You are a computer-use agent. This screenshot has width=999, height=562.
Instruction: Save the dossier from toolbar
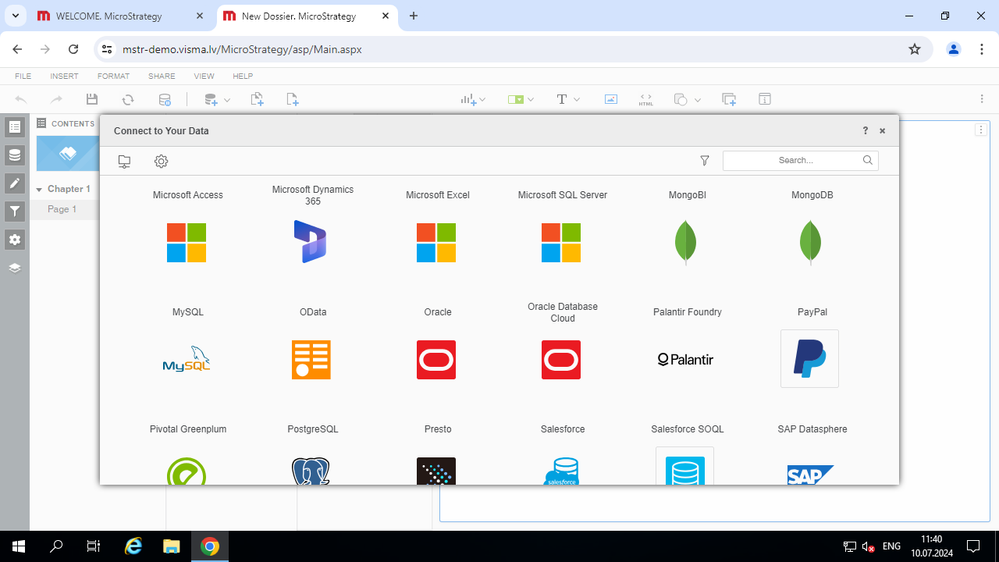(x=92, y=99)
